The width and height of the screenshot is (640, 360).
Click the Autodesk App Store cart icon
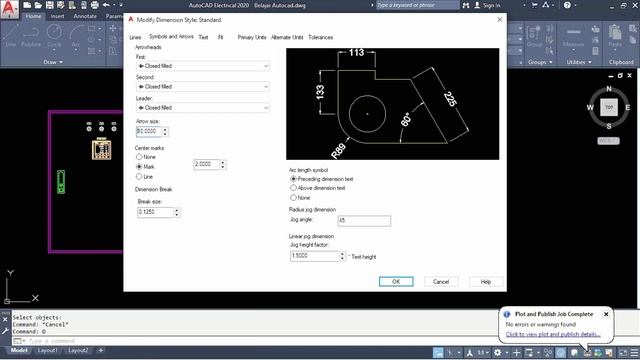534,5
